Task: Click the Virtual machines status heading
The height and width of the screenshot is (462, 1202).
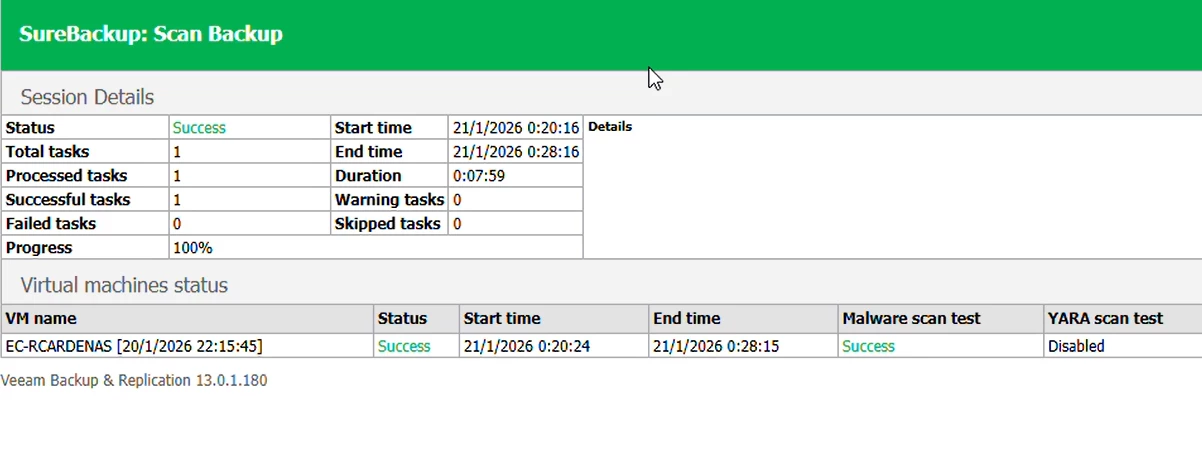Action: click(124, 285)
